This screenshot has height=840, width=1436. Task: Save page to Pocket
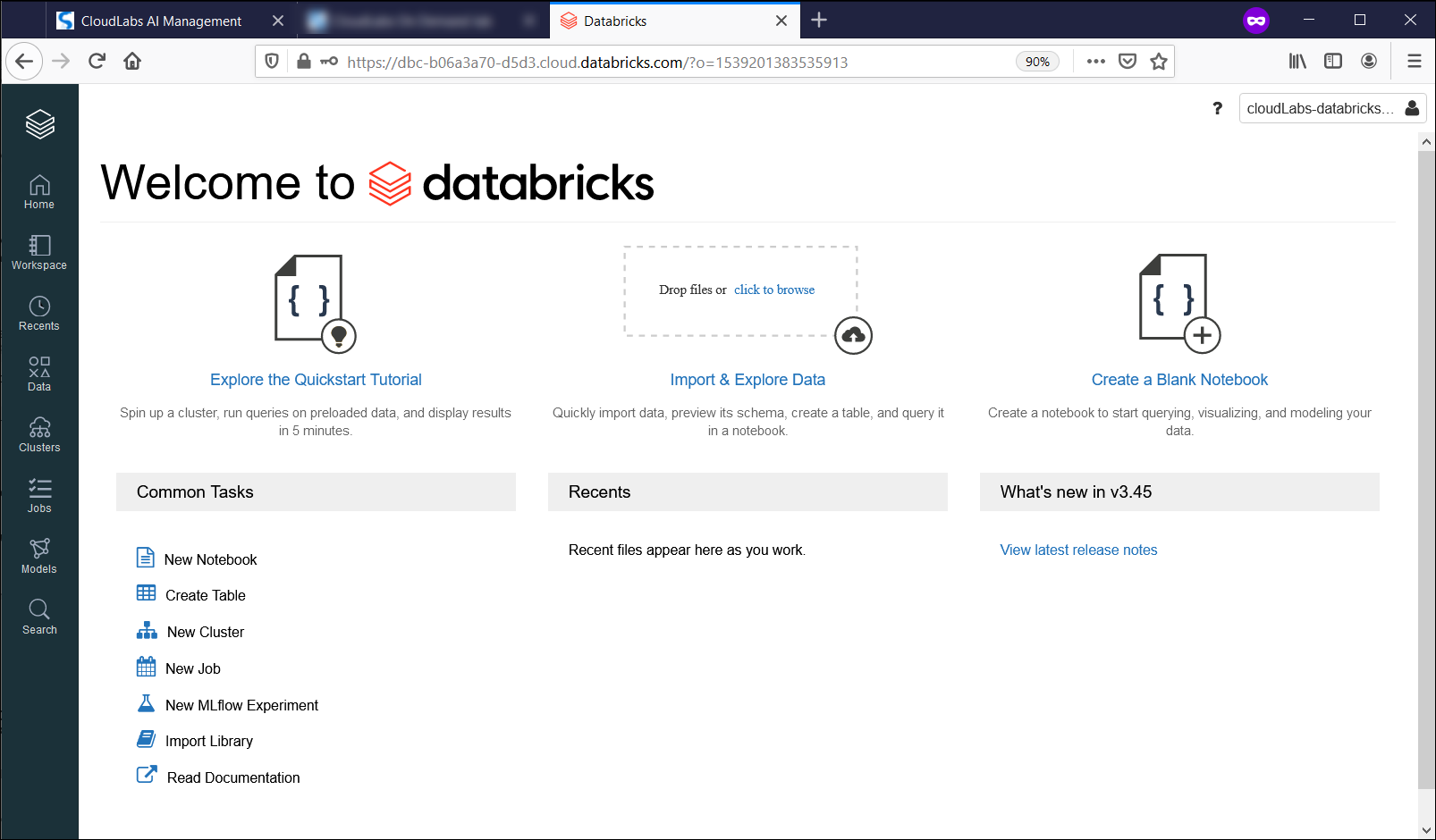[1128, 62]
